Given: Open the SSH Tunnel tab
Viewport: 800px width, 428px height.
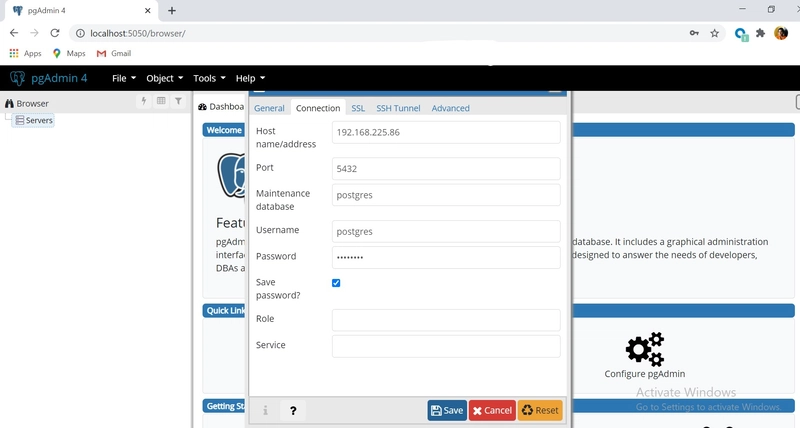Looking at the screenshot, I should pos(398,108).
